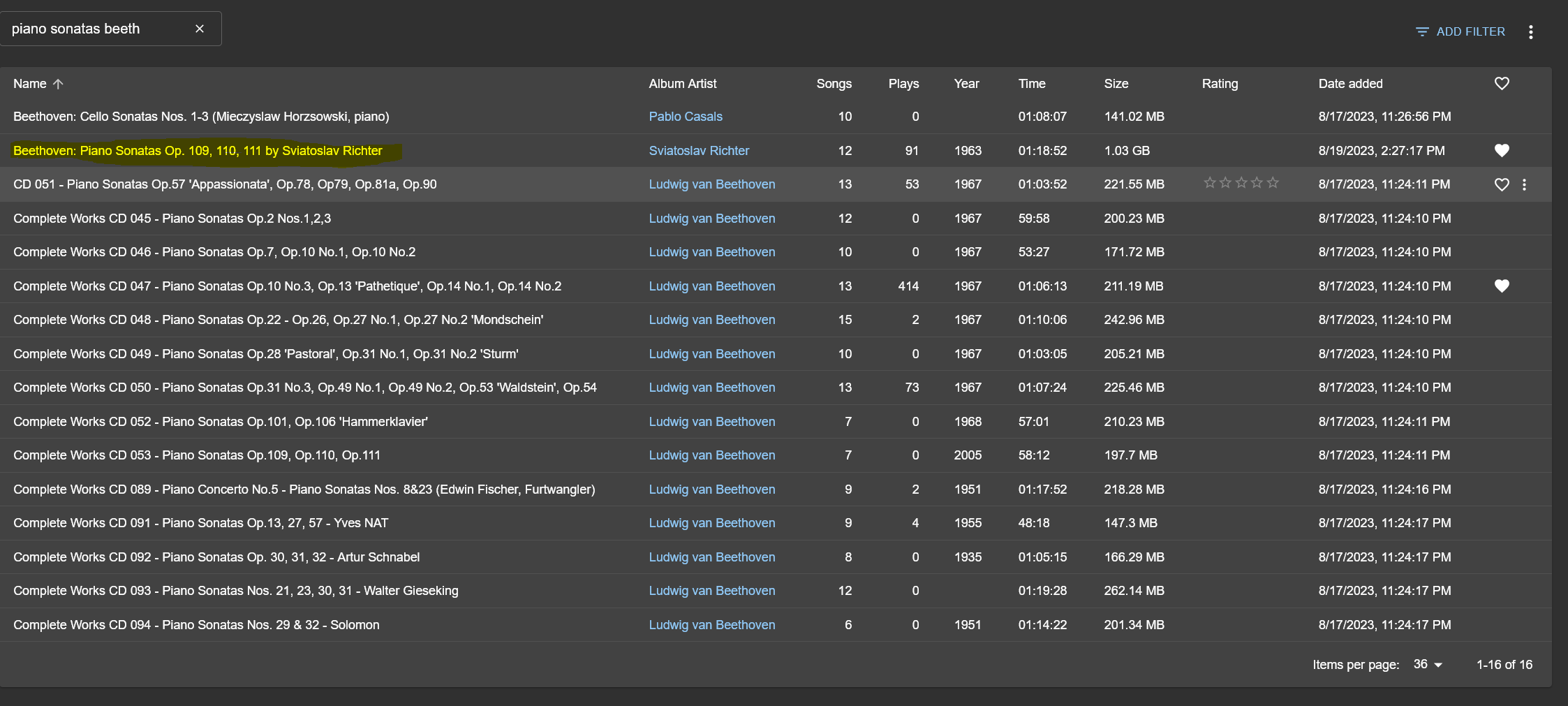Click the 414 plays value for CD 047
Screen dimensions: 1568x706
(x=908, y=286)
